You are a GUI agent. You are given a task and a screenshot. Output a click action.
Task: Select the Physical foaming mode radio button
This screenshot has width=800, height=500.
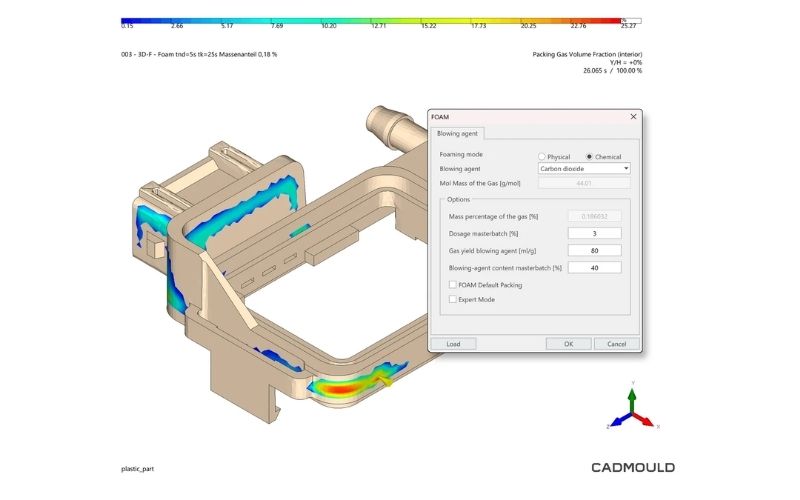pos(542,157)
